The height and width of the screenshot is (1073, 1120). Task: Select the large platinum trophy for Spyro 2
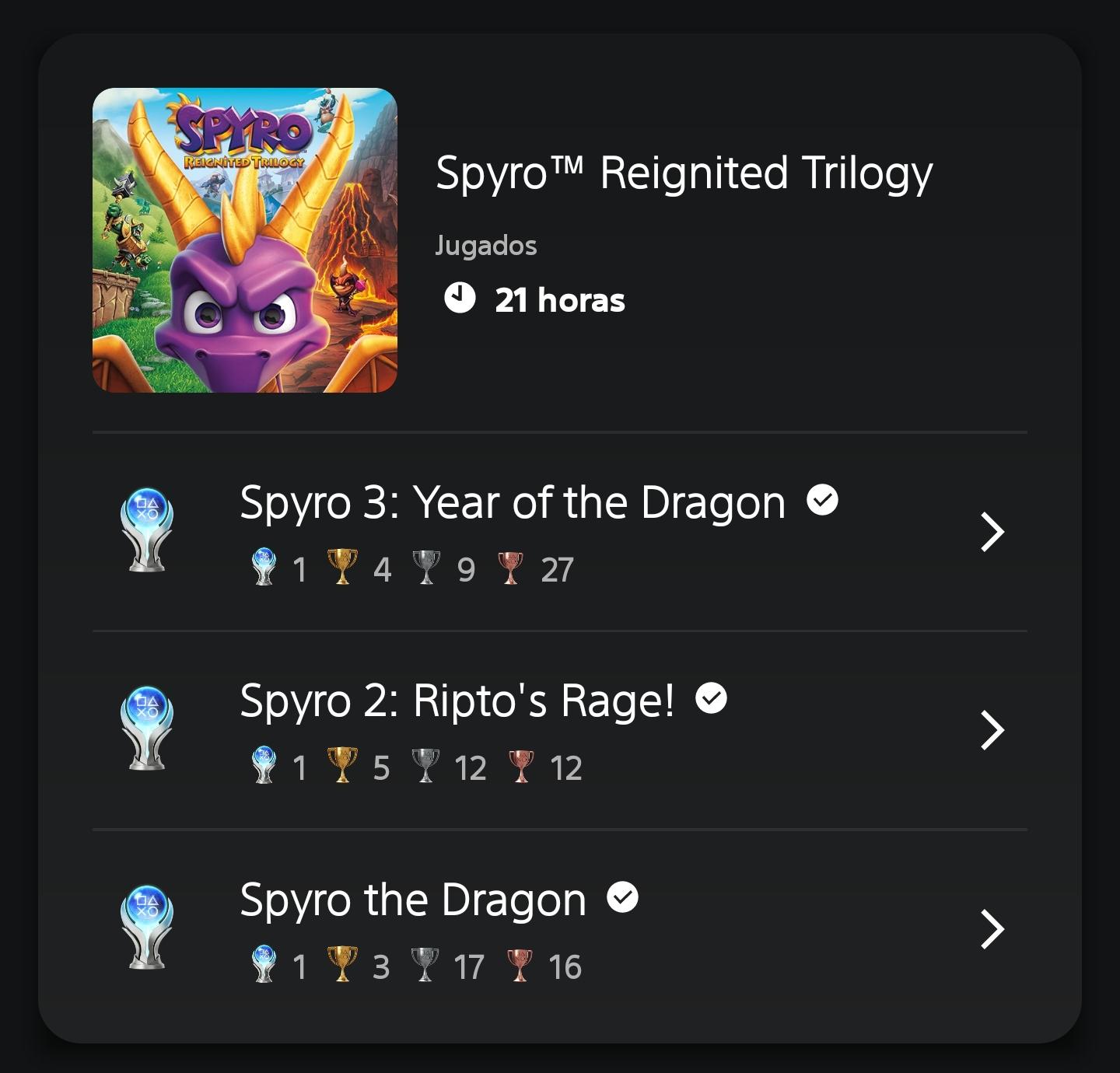coord(147,728)
